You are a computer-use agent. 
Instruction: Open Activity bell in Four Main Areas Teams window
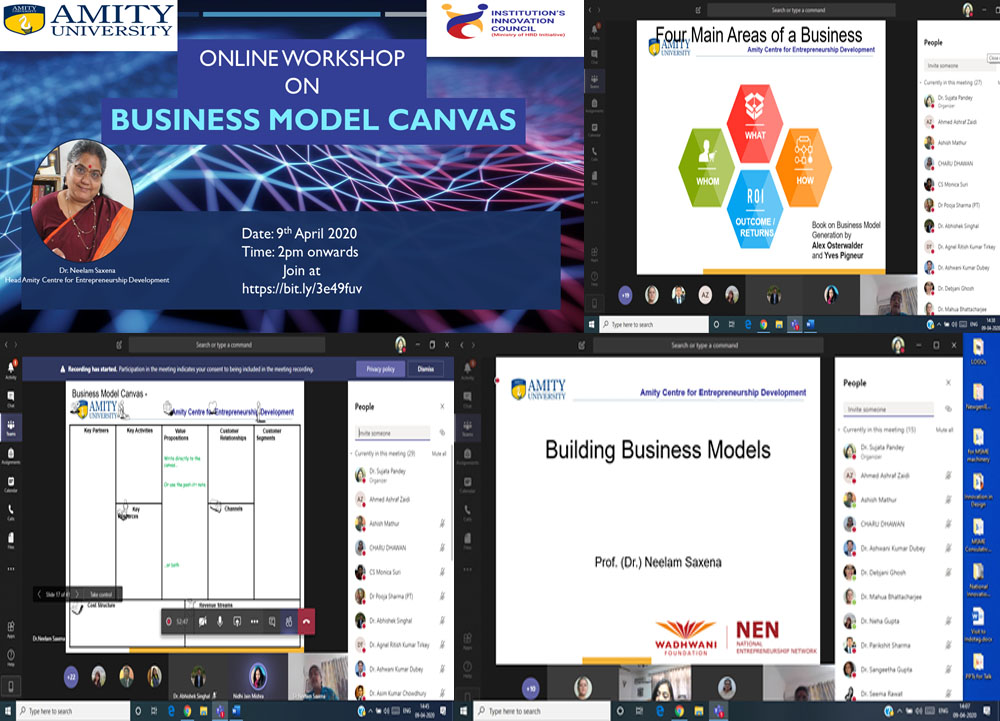594,31
